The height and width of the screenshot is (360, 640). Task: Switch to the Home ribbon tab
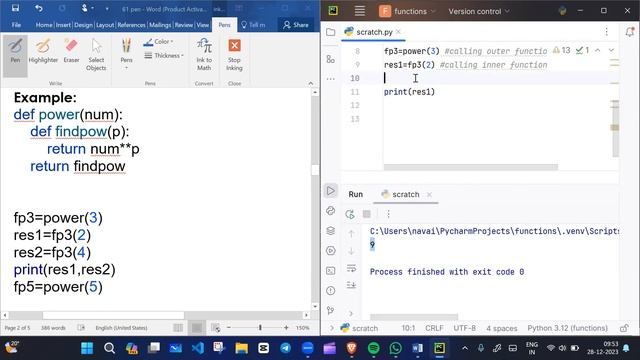[44, 25]
